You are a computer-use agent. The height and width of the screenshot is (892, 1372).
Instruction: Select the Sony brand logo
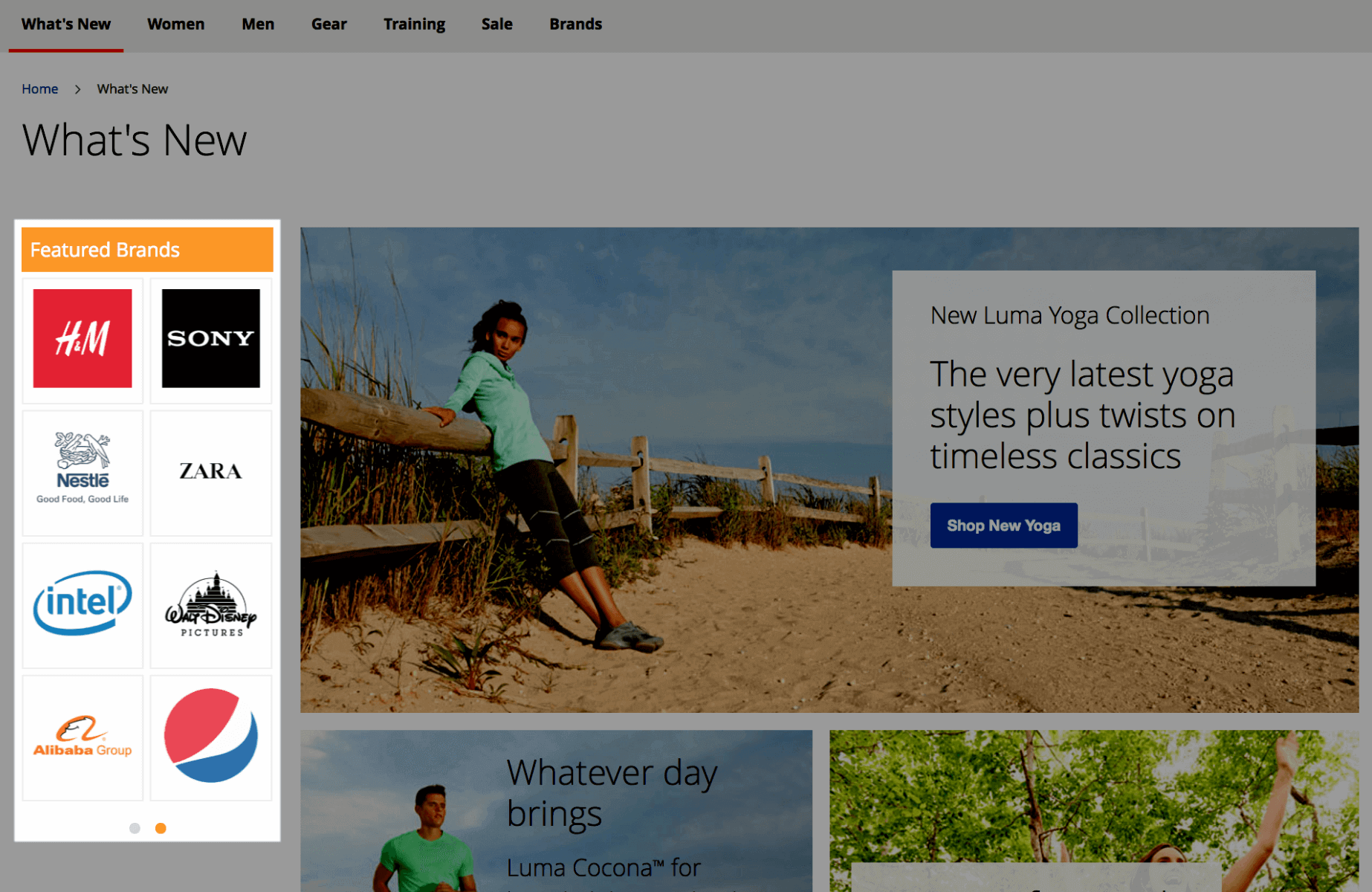211,338
